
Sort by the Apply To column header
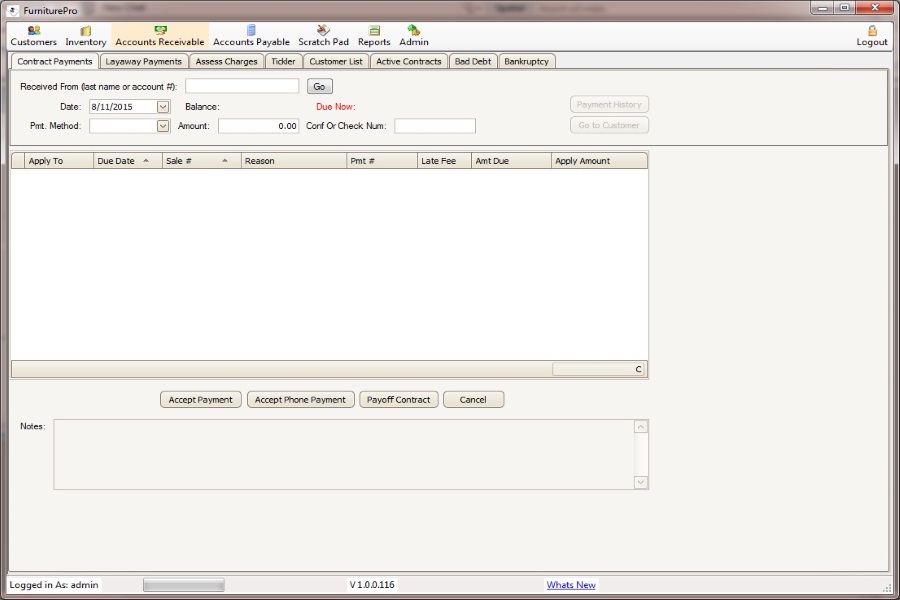tap(59, 161)
